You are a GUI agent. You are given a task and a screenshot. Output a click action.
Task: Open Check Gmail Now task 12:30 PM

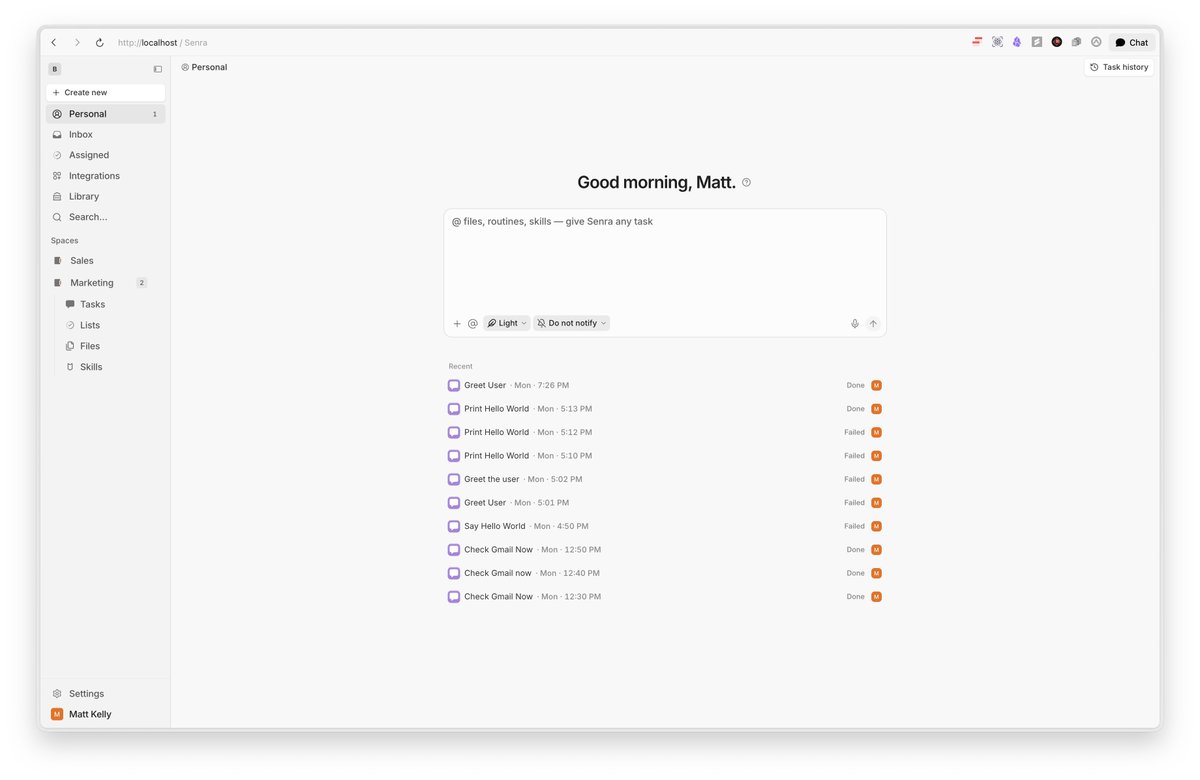click(x=665, y=597)
